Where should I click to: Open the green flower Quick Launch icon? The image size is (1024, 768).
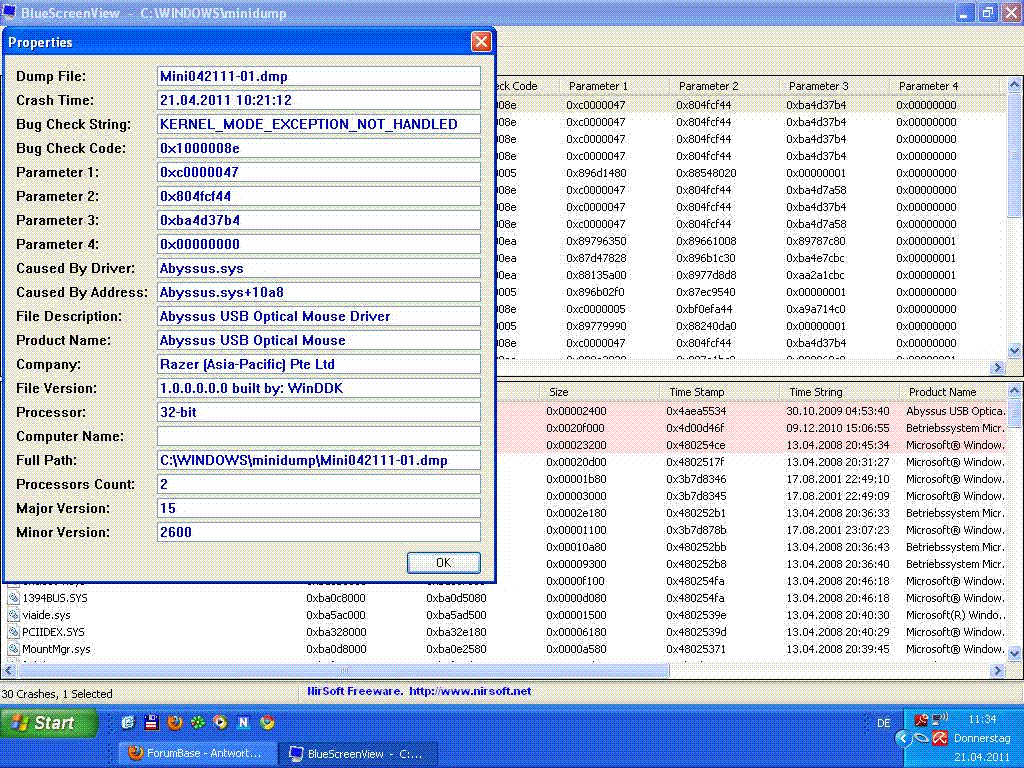point(197,722)
